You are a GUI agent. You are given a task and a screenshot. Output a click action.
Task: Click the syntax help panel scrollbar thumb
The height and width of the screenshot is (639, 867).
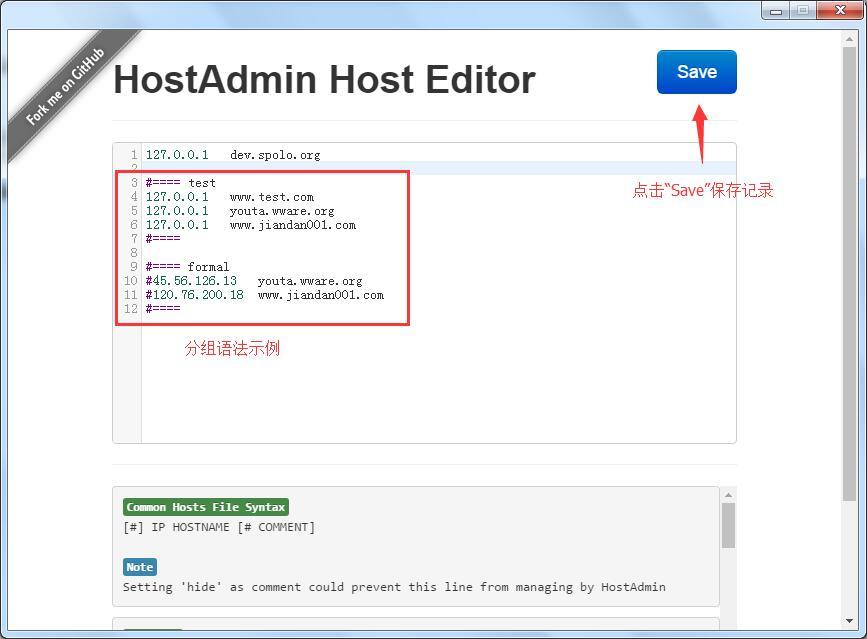tap(728, 525)
